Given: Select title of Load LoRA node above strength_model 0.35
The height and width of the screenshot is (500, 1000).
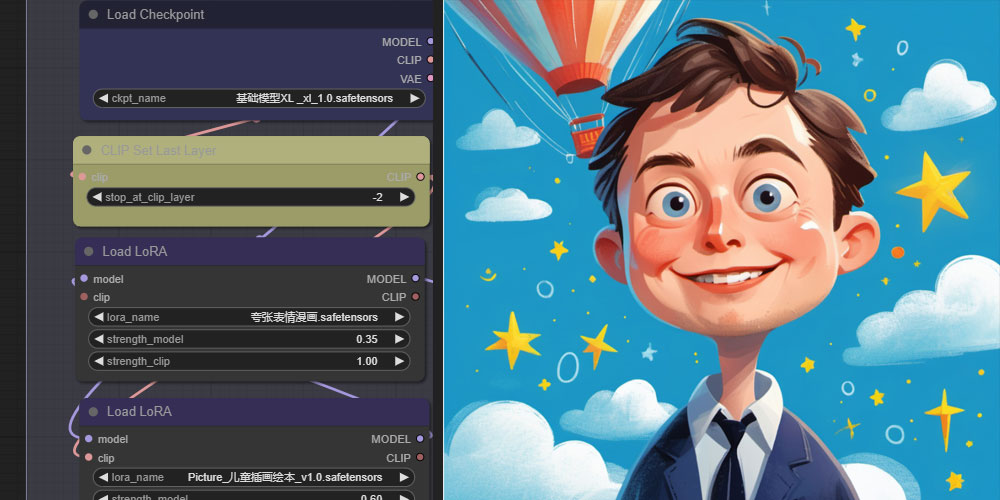Looking at the screenshot, I should click(135, 252).
